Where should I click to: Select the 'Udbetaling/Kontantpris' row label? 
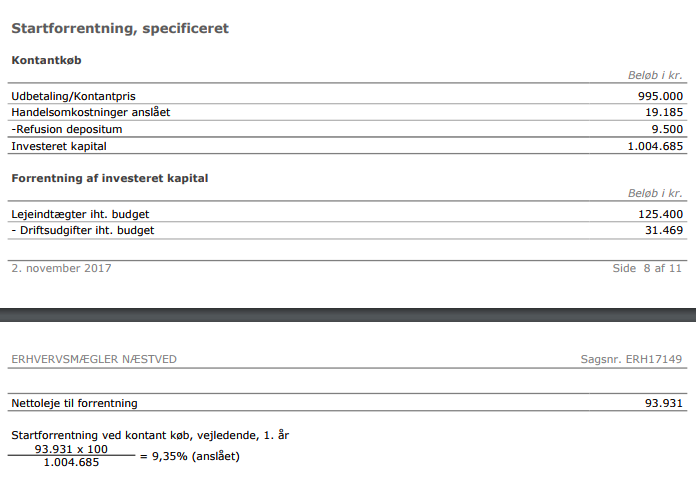coord(72,96)
